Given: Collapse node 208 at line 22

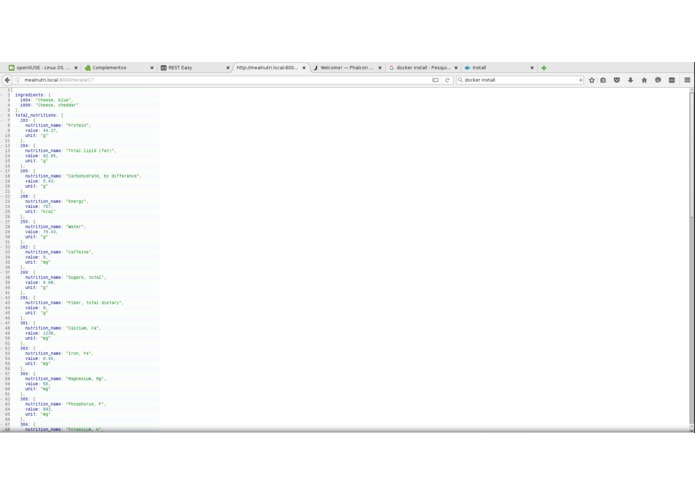Looking at the screenshot, I should pos(2,196).
